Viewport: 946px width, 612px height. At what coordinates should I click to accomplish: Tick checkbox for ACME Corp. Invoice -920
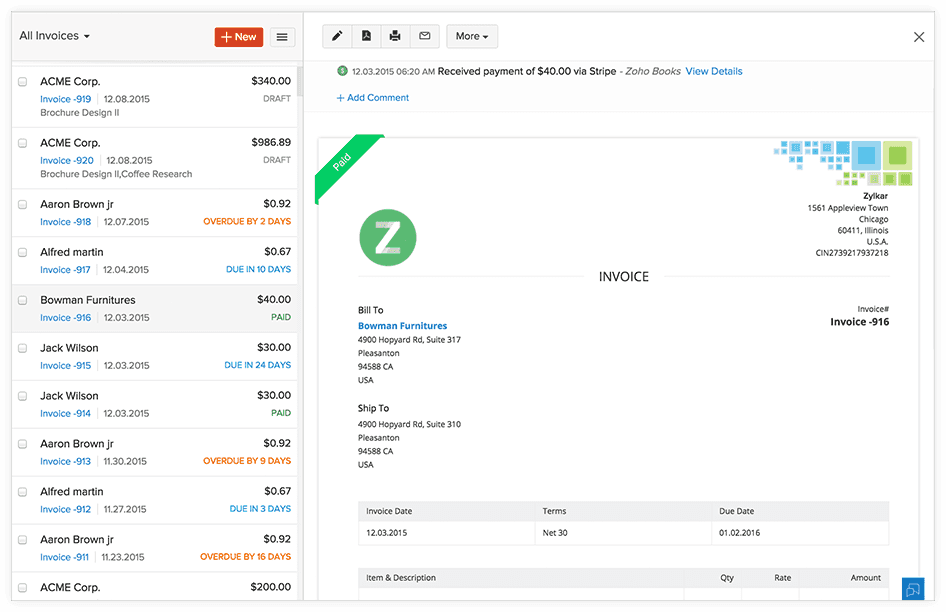pos(22,143)
